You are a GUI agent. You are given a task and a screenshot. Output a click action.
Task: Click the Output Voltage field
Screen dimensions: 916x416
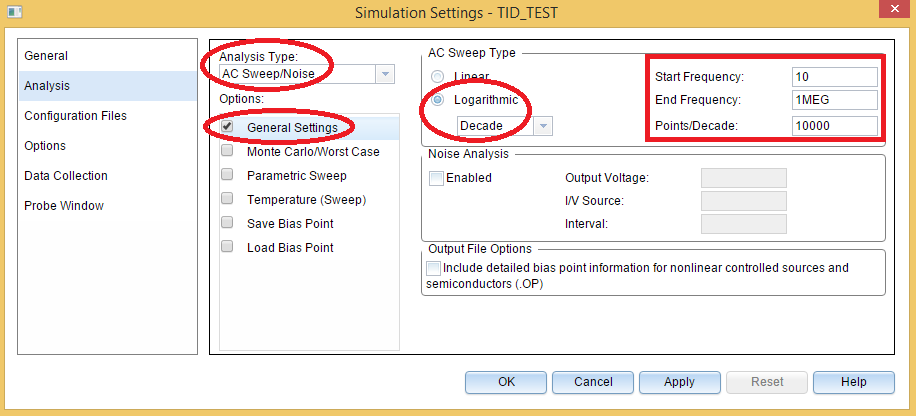744,178
